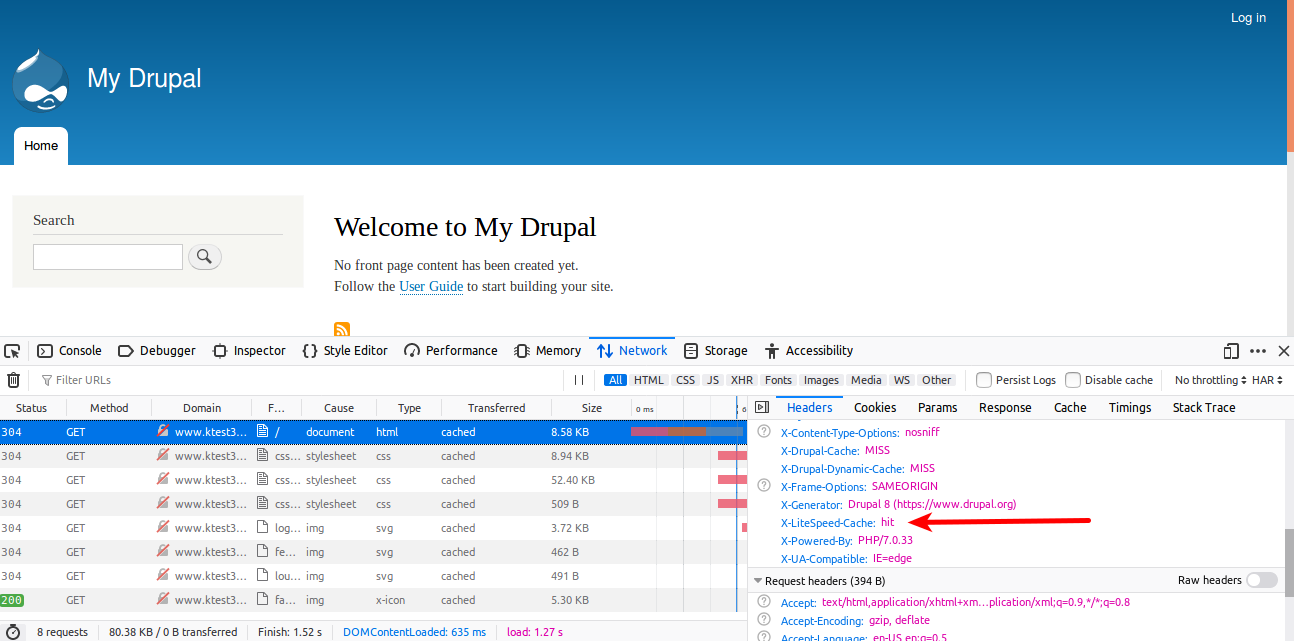Image resolution: width=1294 pixels, height=641 pixels.
Task: Filter requests by JS
Action: click(x=712, y=380)
